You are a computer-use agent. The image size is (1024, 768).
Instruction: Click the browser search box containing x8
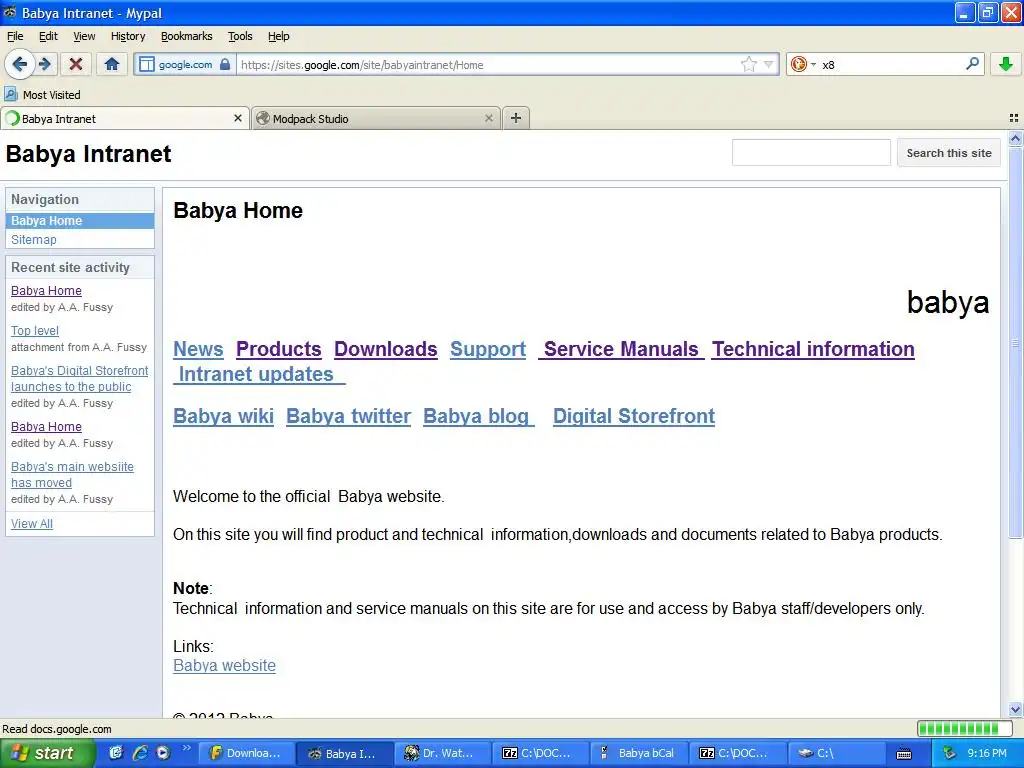click(x=889, y=65)
